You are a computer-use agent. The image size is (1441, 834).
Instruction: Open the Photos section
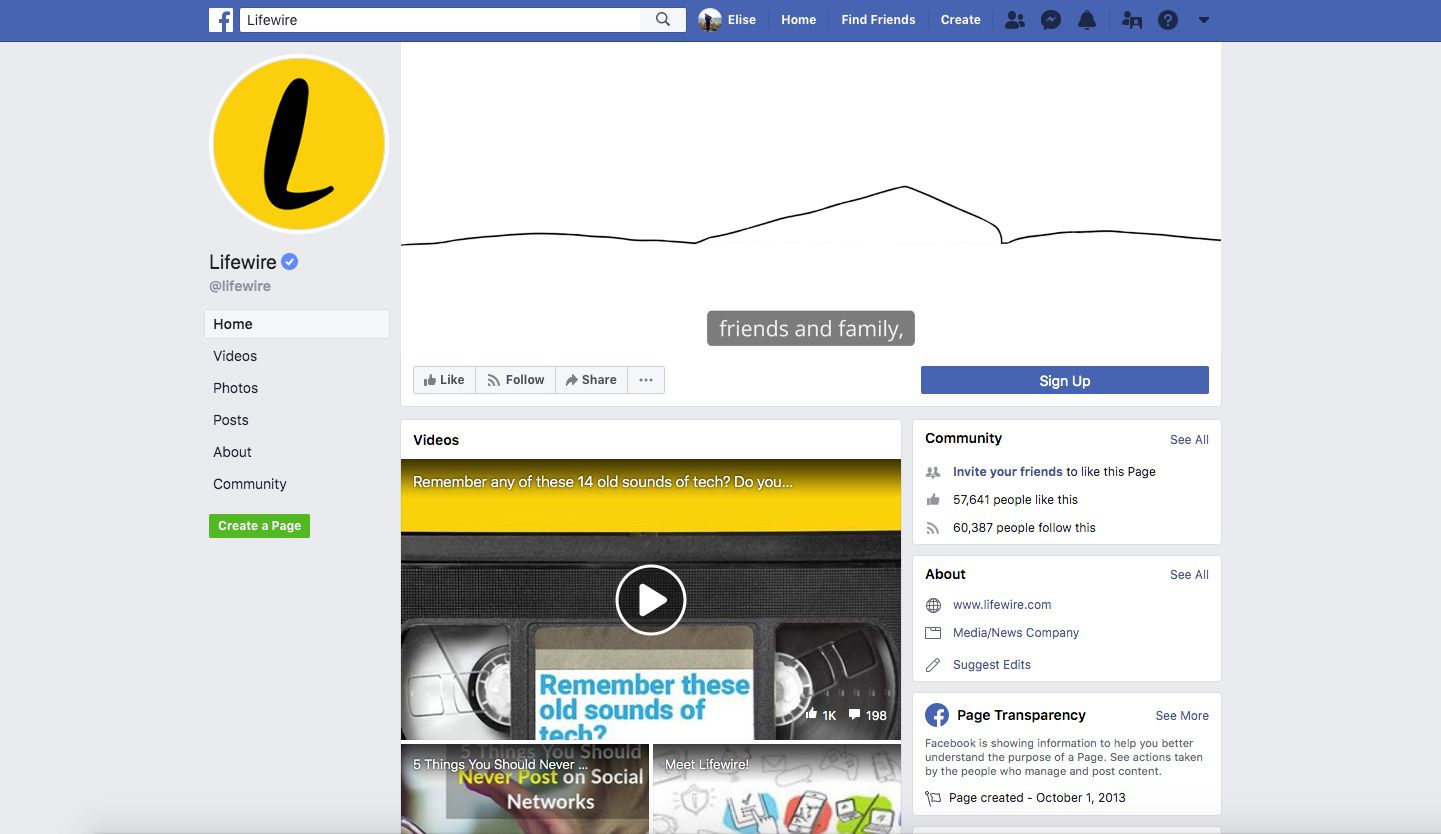point(235,388)
